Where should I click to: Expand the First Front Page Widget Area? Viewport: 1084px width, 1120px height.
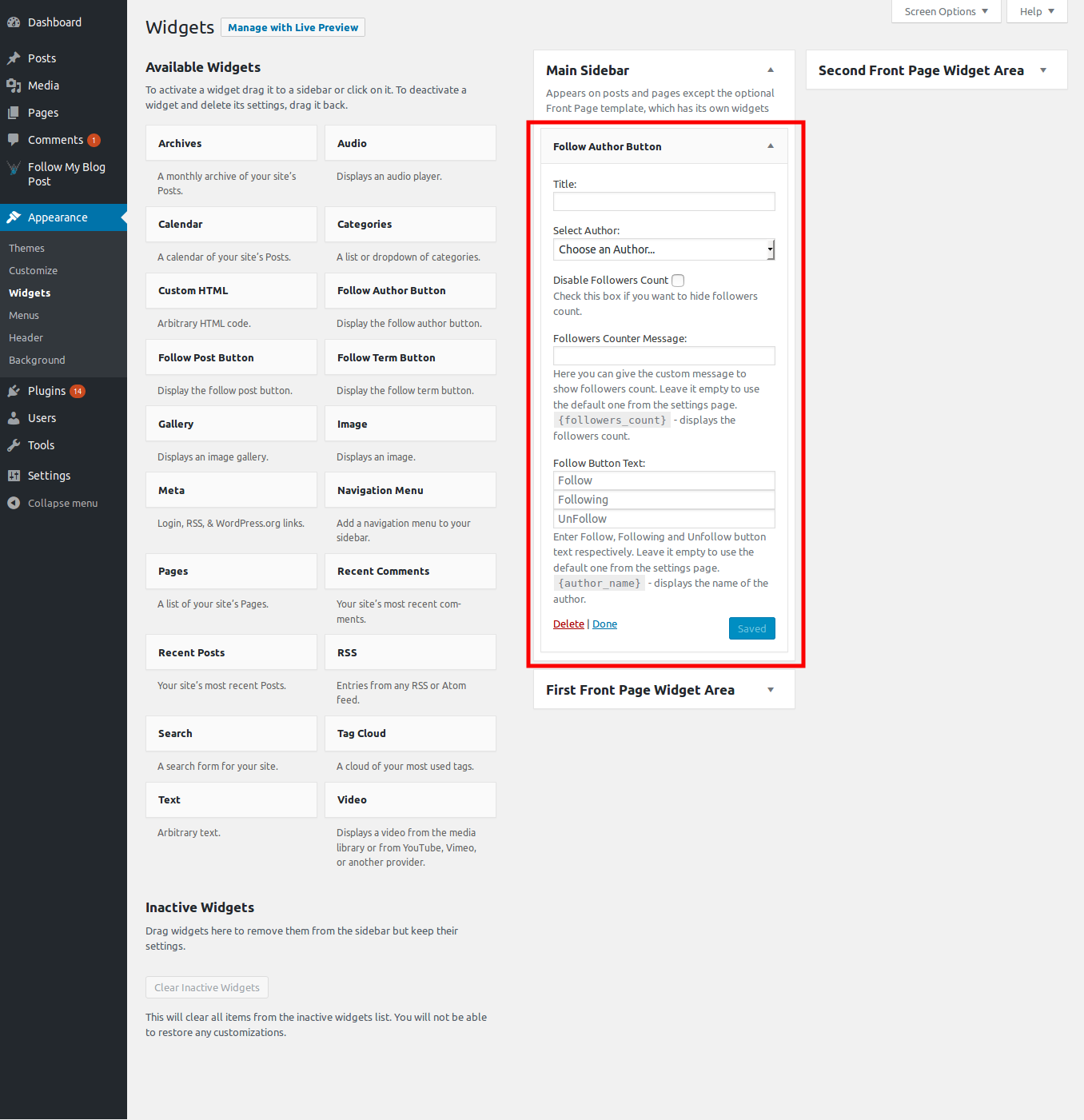(770, 690)
